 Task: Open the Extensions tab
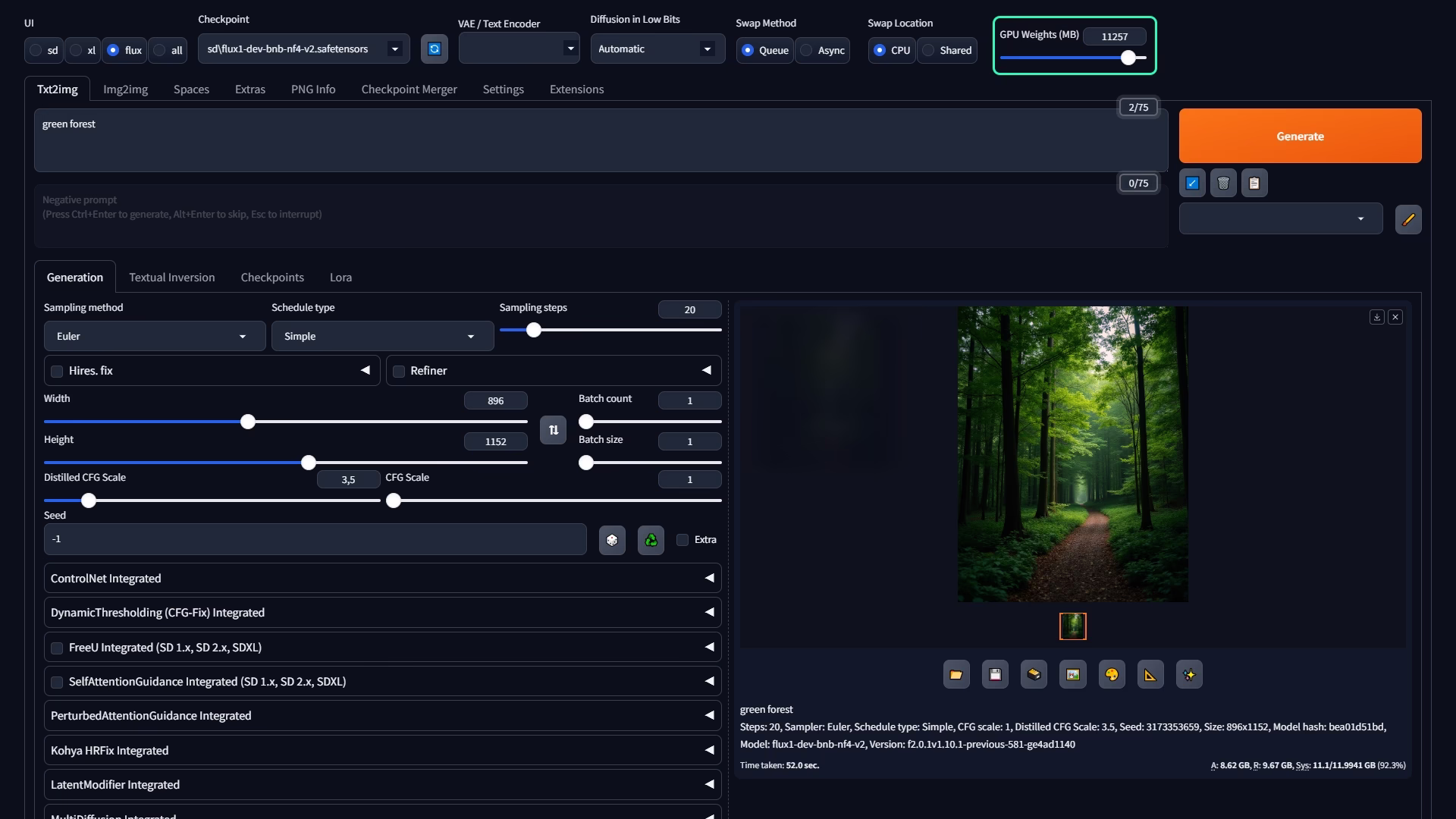click(576, 89)
